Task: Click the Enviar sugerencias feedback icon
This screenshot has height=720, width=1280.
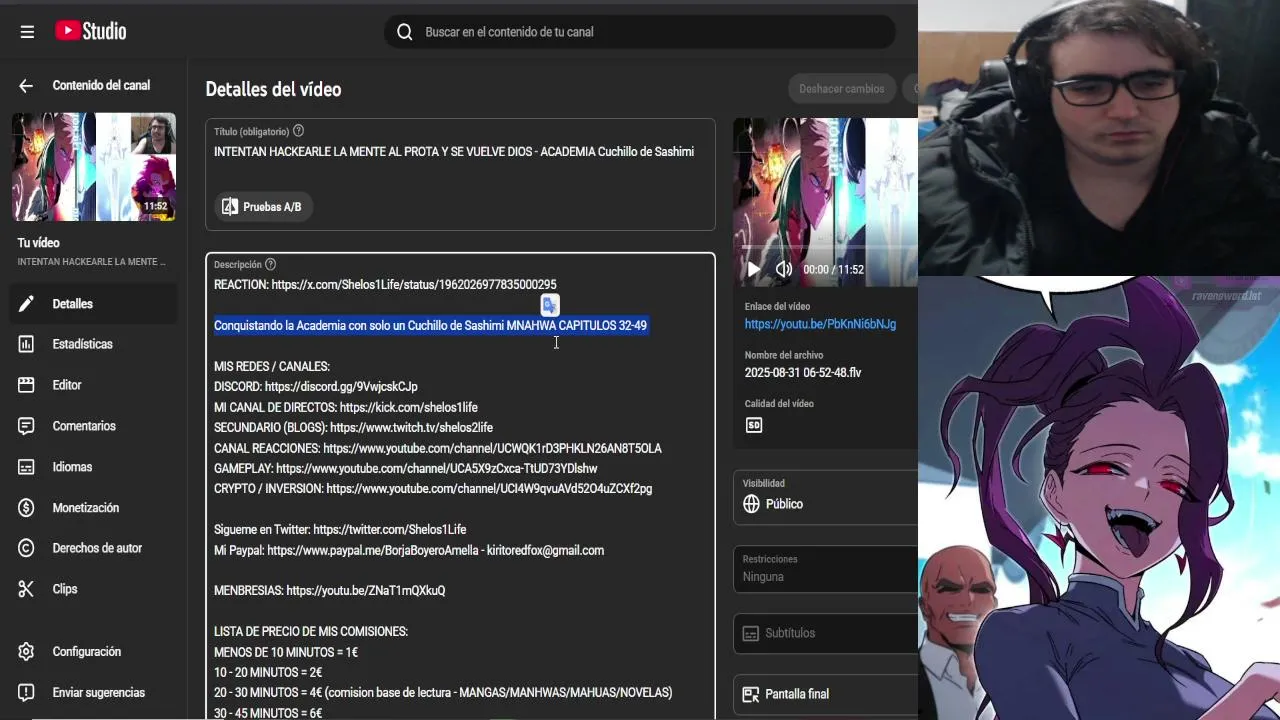Action: pyautogui.click(x=26, y=693)
